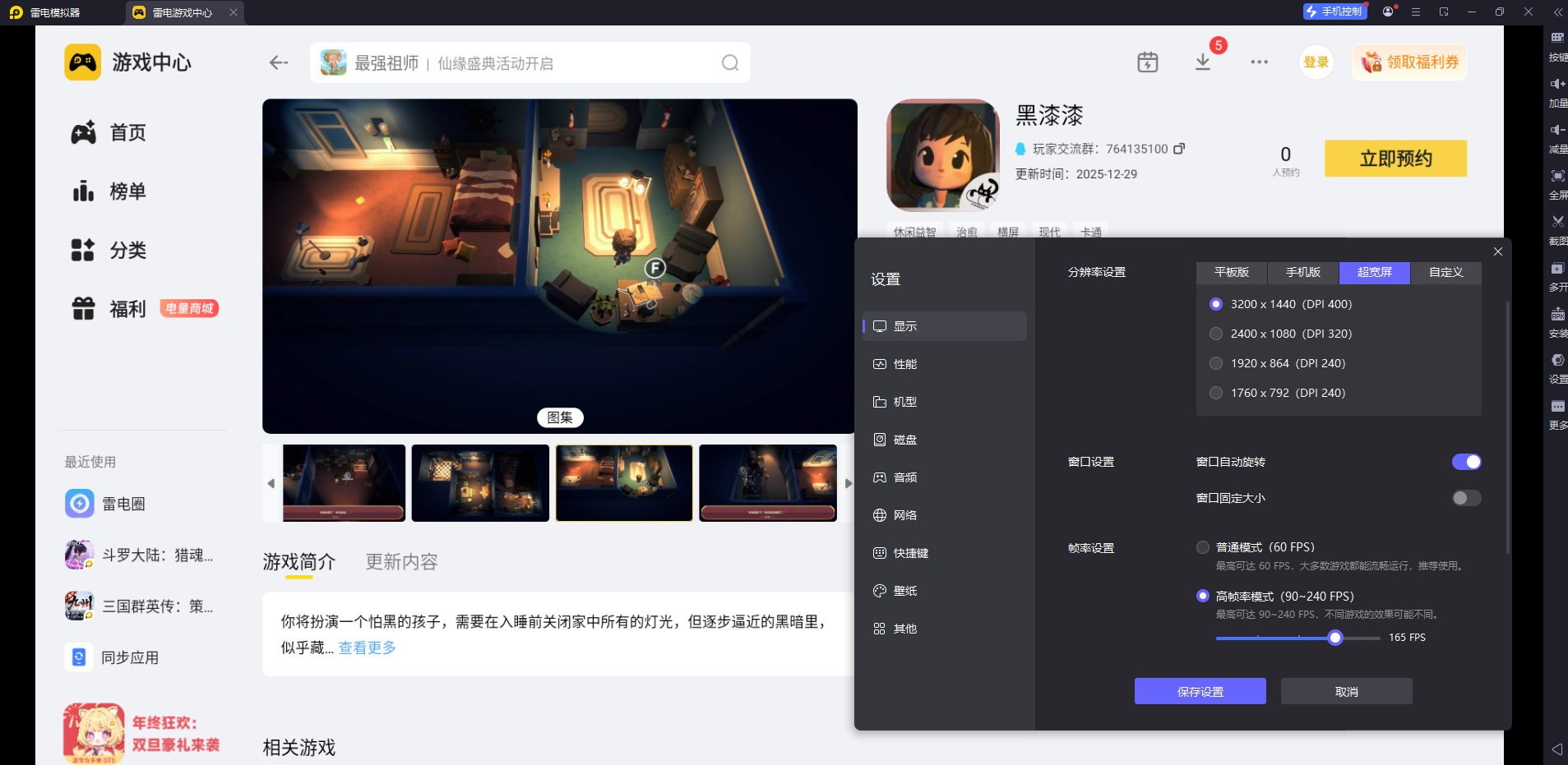This screenshot has height=765, width=1568.
Task: Click 立即预约 to pre-register game
Action: [1395, 159]
